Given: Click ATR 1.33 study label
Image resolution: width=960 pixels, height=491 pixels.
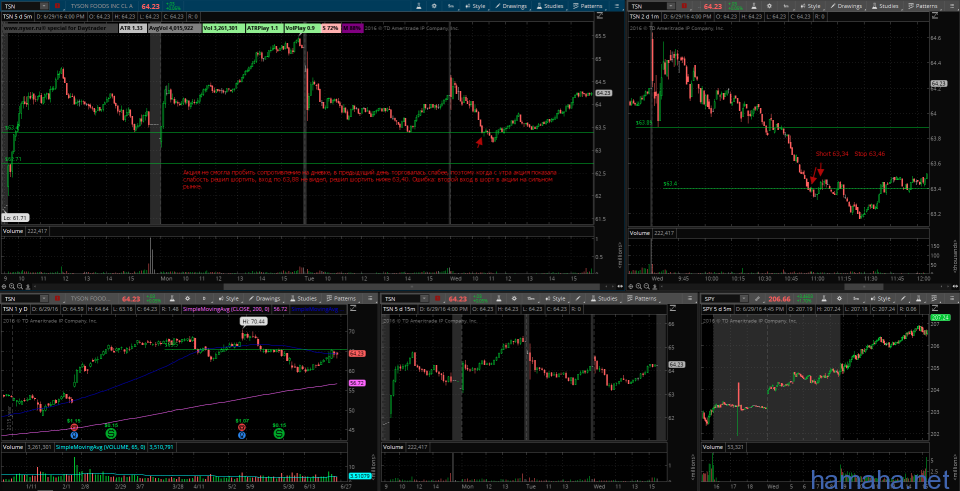Looking at the screenshot, I should [131, 28].
